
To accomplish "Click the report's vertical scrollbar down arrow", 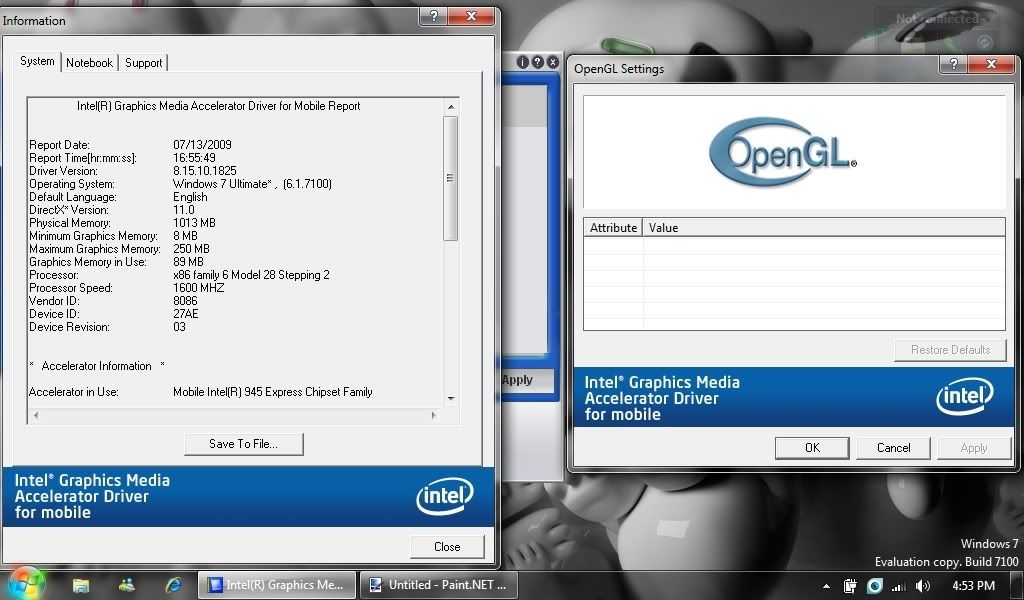I will [451, 398].
